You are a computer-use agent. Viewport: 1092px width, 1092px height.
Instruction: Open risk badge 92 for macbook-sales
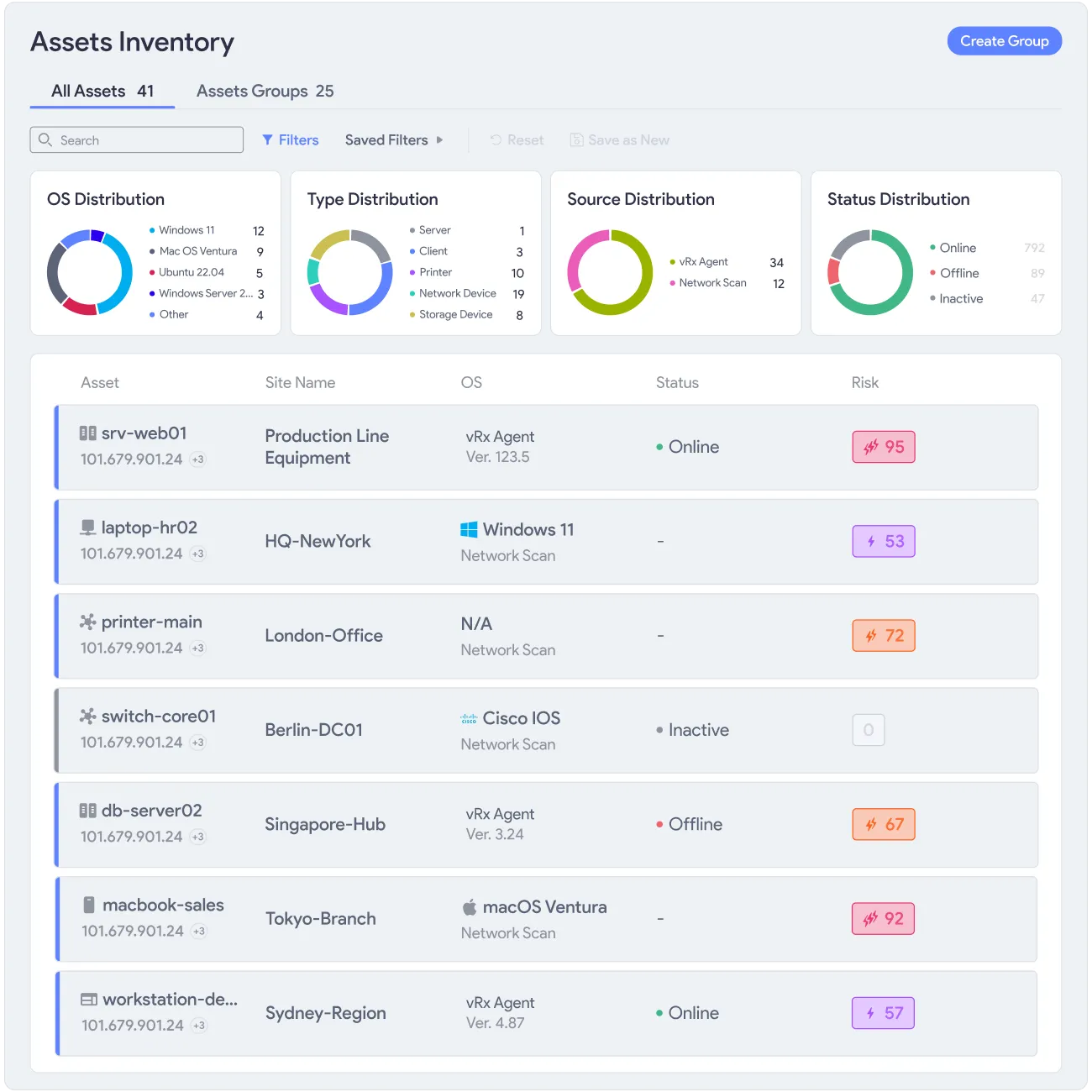883,919
